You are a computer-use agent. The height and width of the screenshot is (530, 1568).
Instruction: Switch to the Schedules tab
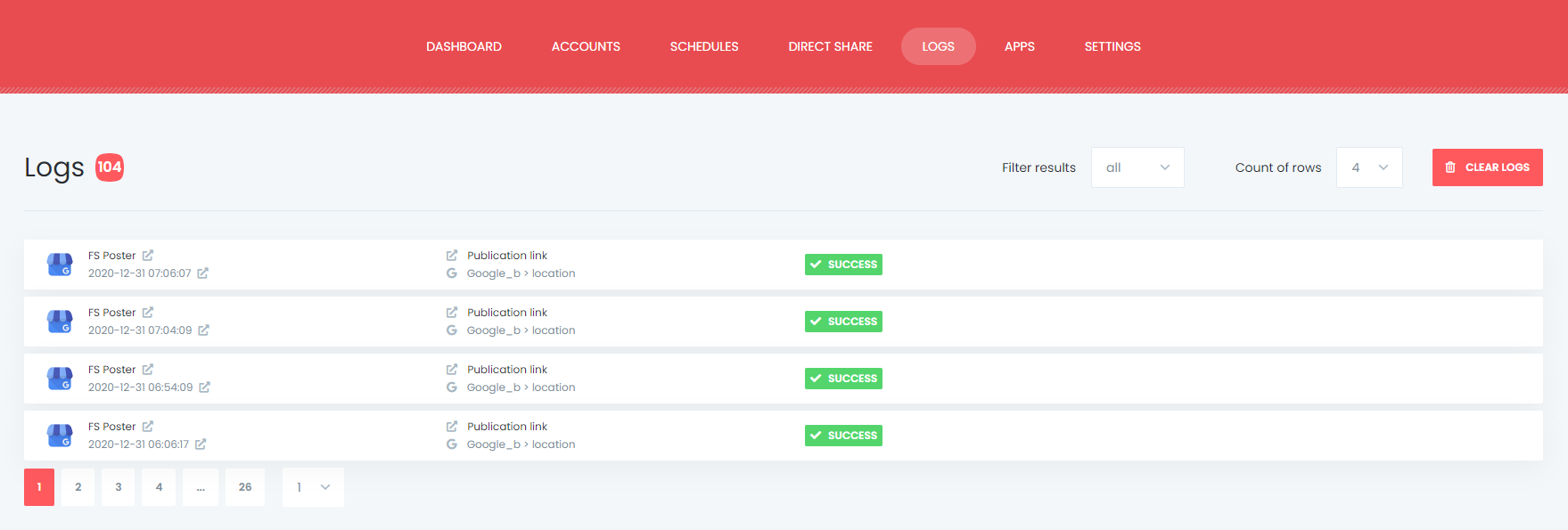tap(704, 46)
